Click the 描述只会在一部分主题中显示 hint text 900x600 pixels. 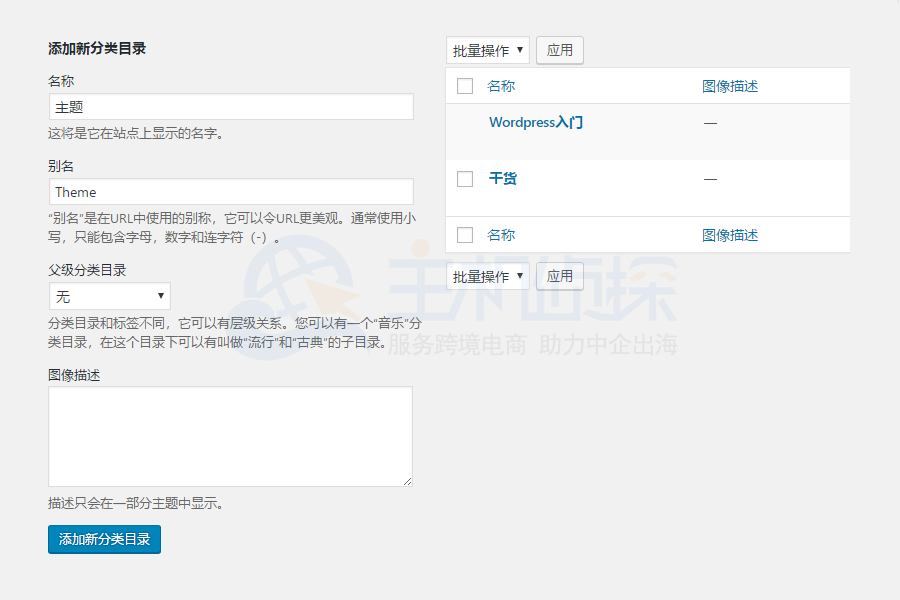pos(135,504)
